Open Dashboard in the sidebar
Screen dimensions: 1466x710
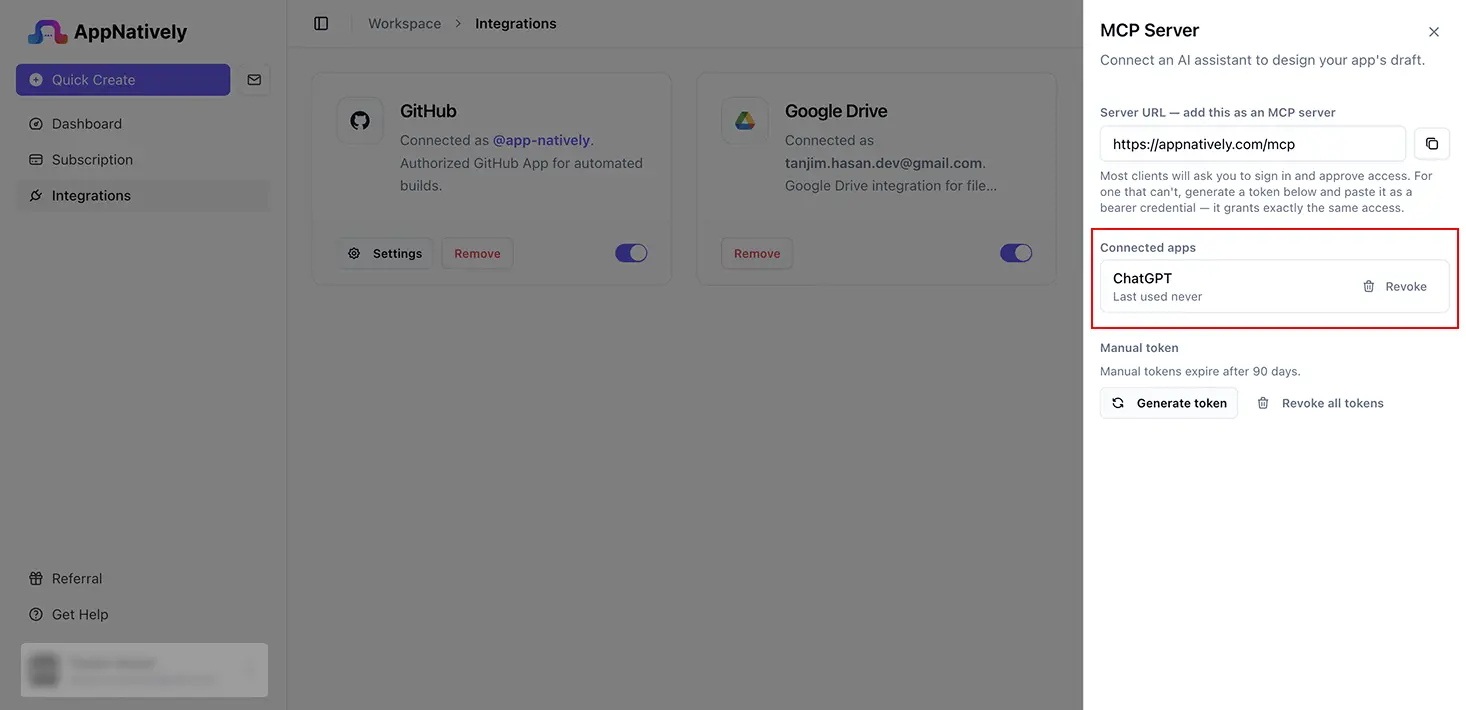click(x=144, y=124)
